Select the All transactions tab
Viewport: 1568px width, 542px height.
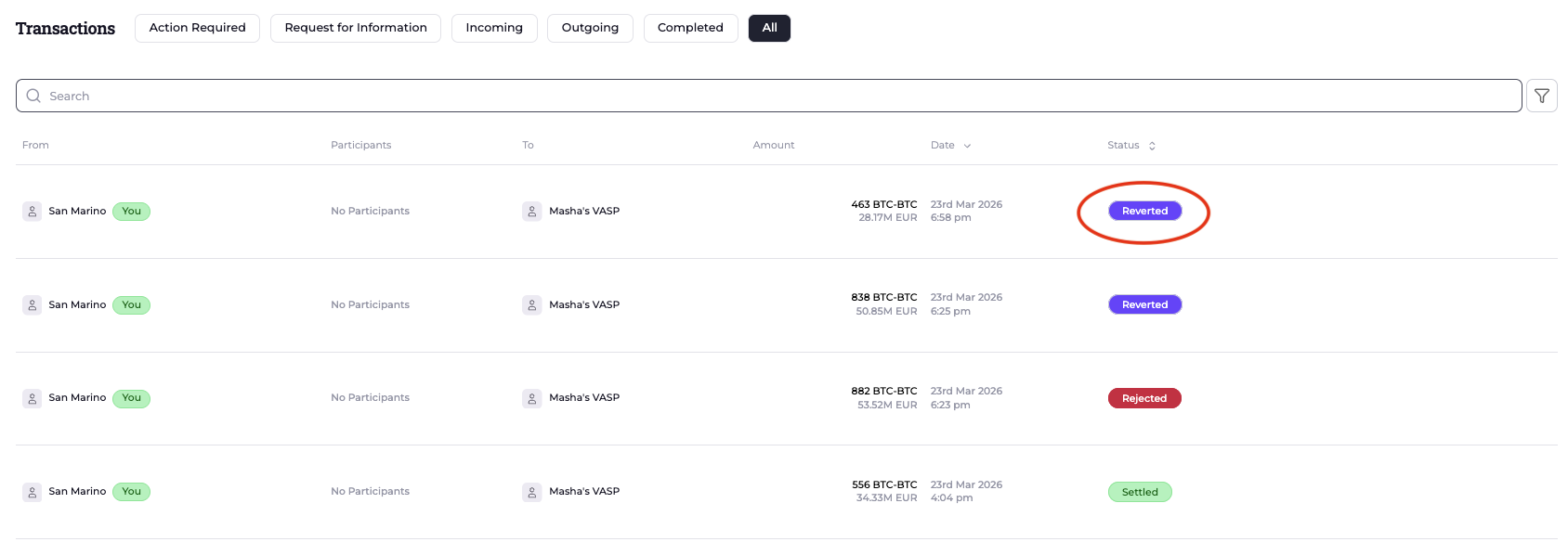pos(770,28)
